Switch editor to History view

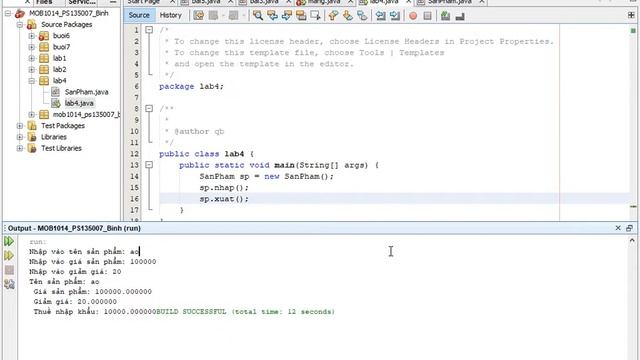click(x=171, y=15)
